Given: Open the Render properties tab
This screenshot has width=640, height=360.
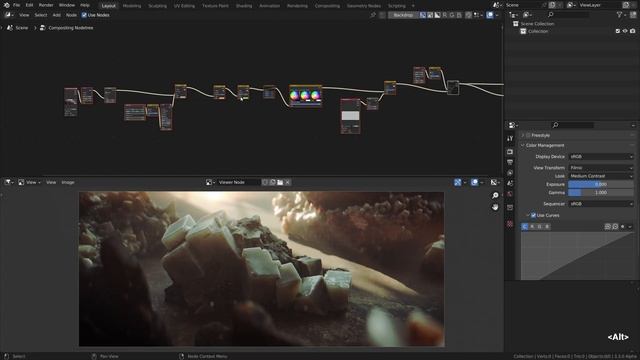Looking at the screenshot, I should [x=510, y=152].
